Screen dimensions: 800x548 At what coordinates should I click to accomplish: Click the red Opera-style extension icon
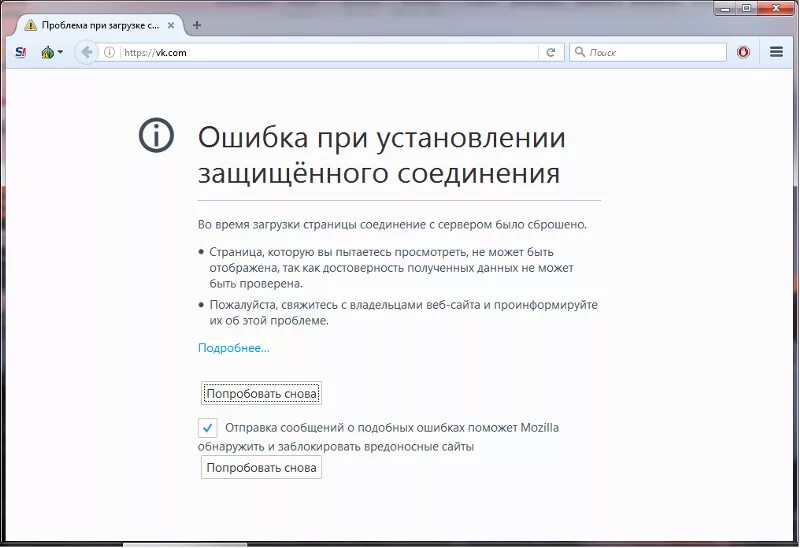pos(743,52)
